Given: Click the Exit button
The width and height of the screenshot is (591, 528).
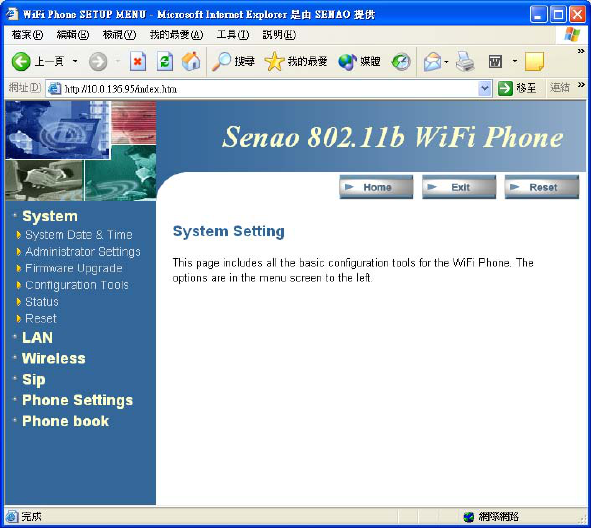Looking at the screenshot, I should click(459, 187).
